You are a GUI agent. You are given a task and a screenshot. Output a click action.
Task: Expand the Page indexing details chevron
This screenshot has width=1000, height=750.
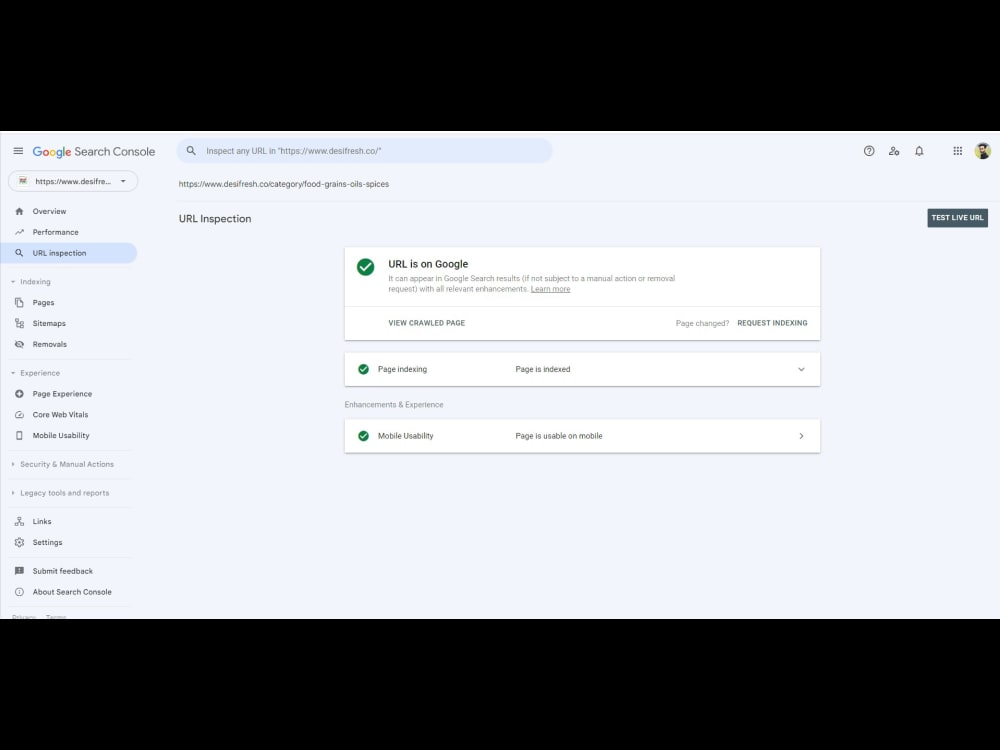(x=801, y=369)
